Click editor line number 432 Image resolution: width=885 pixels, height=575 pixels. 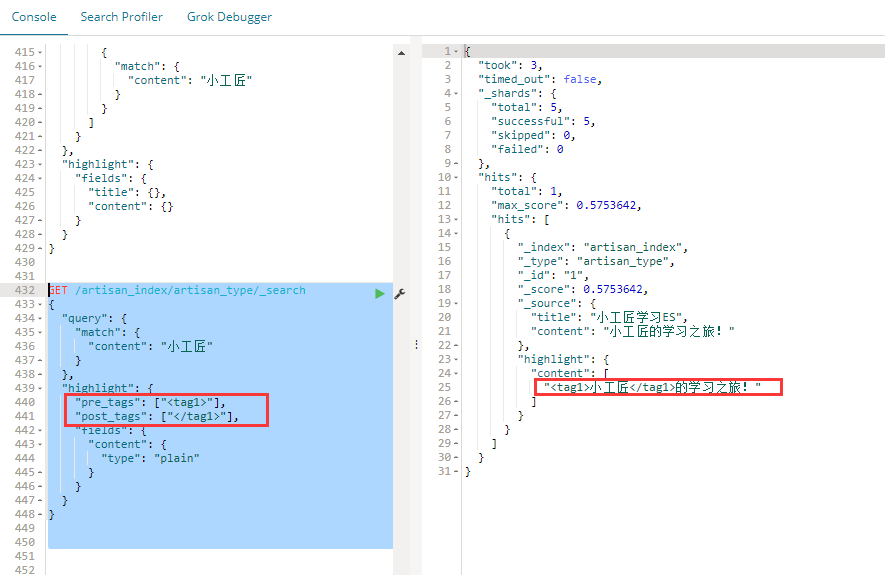25,290
